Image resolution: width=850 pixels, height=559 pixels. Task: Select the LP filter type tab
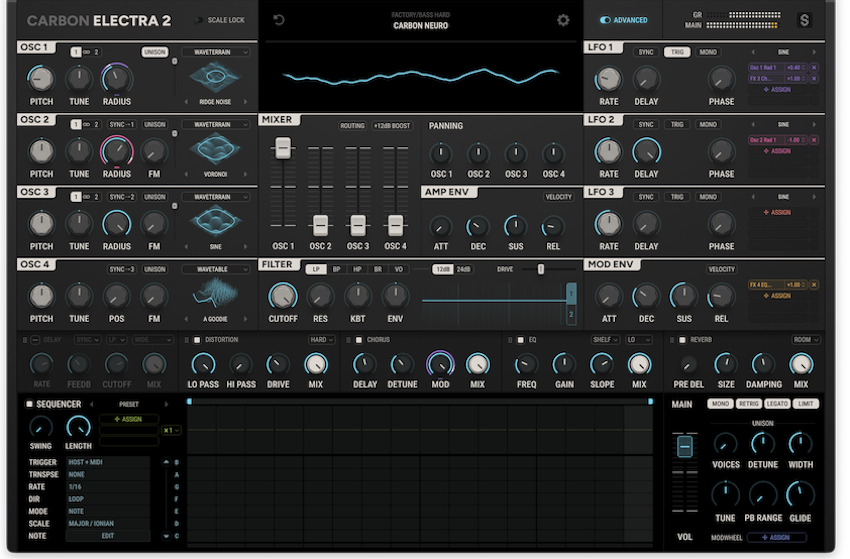[x=316, y=269]
